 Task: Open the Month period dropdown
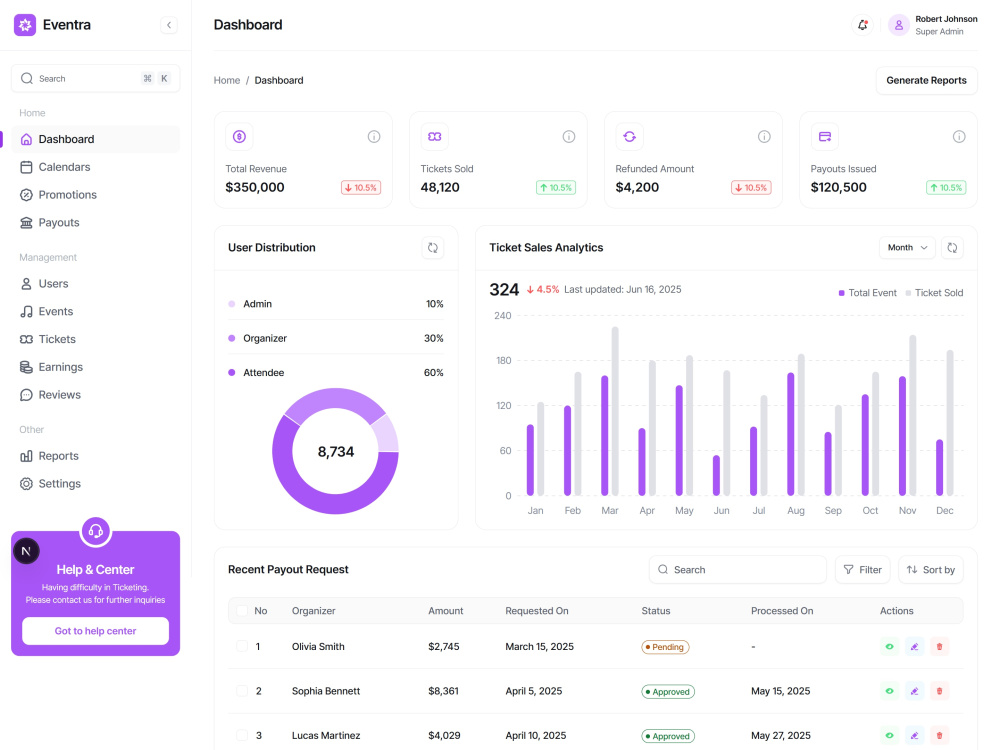point(907,247)
